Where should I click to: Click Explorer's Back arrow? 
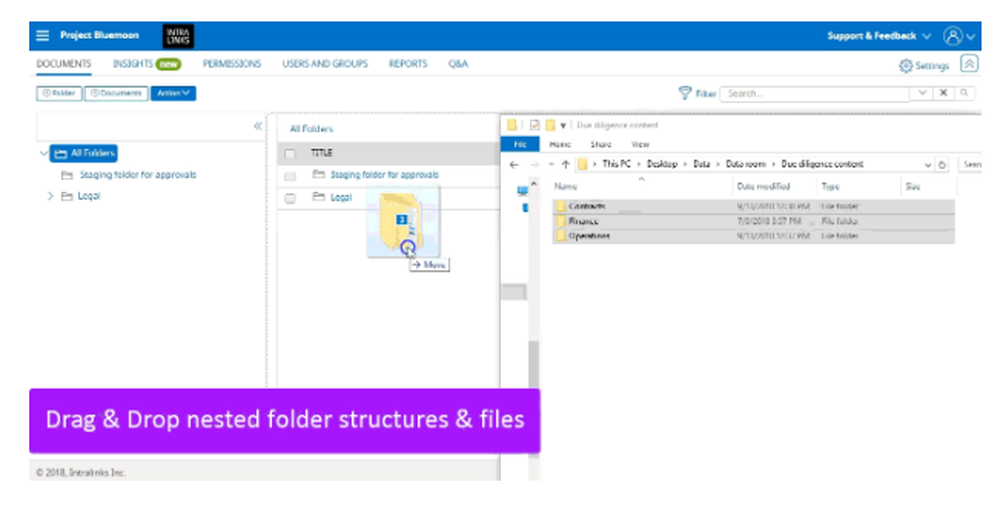coord(514,165)
